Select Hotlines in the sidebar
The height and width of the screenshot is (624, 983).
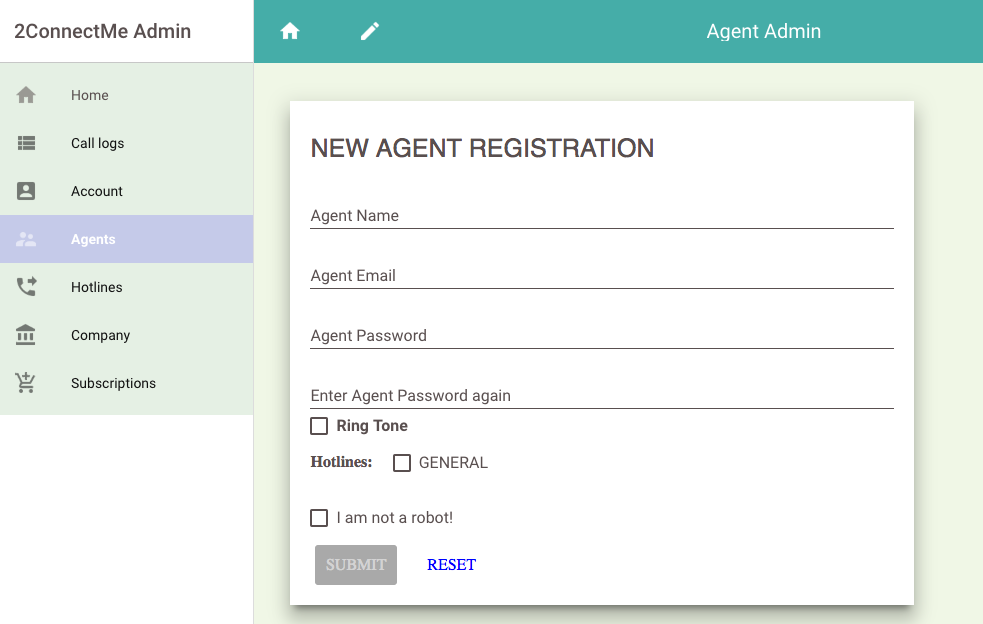pyautogui.click(x=97, y=287)
